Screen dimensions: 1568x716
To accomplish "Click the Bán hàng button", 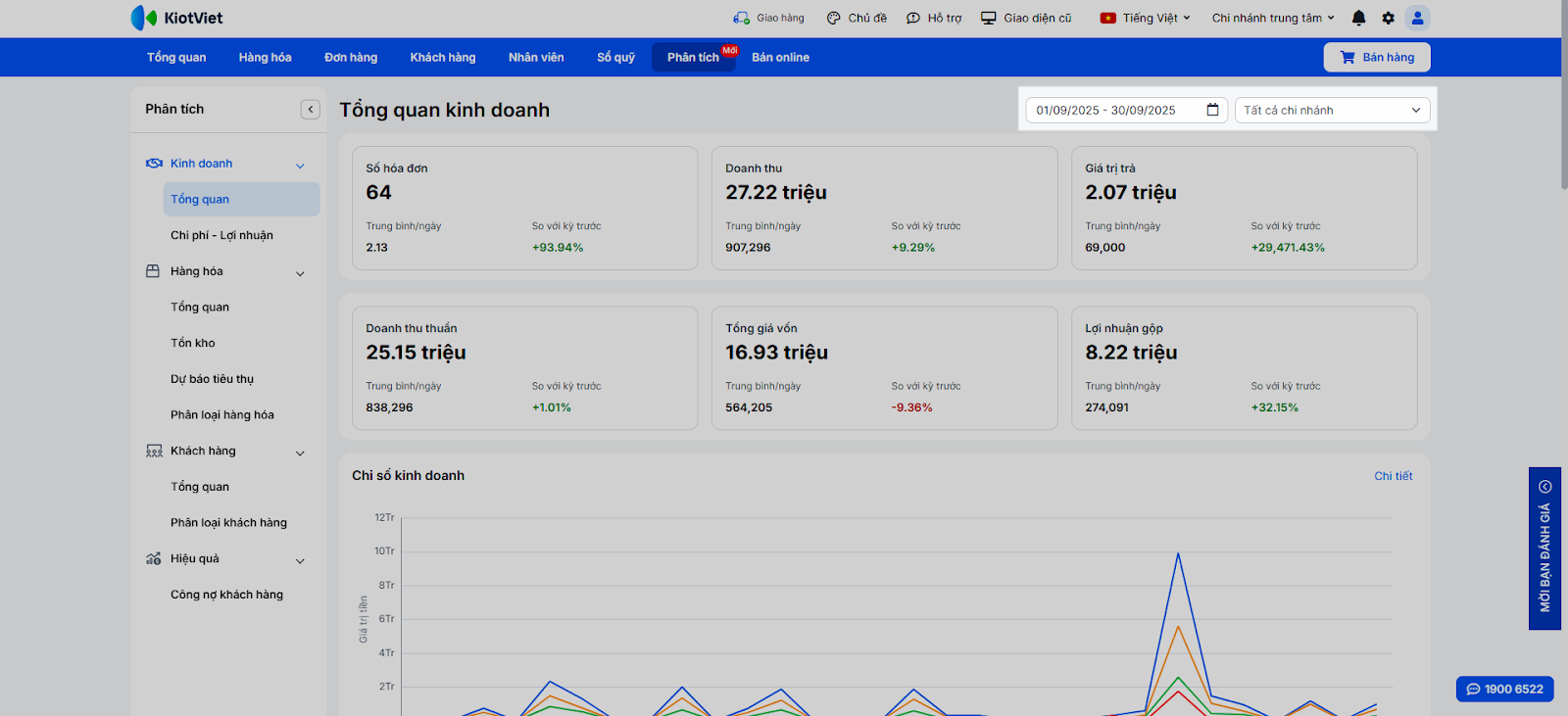I will point(1376,58).
